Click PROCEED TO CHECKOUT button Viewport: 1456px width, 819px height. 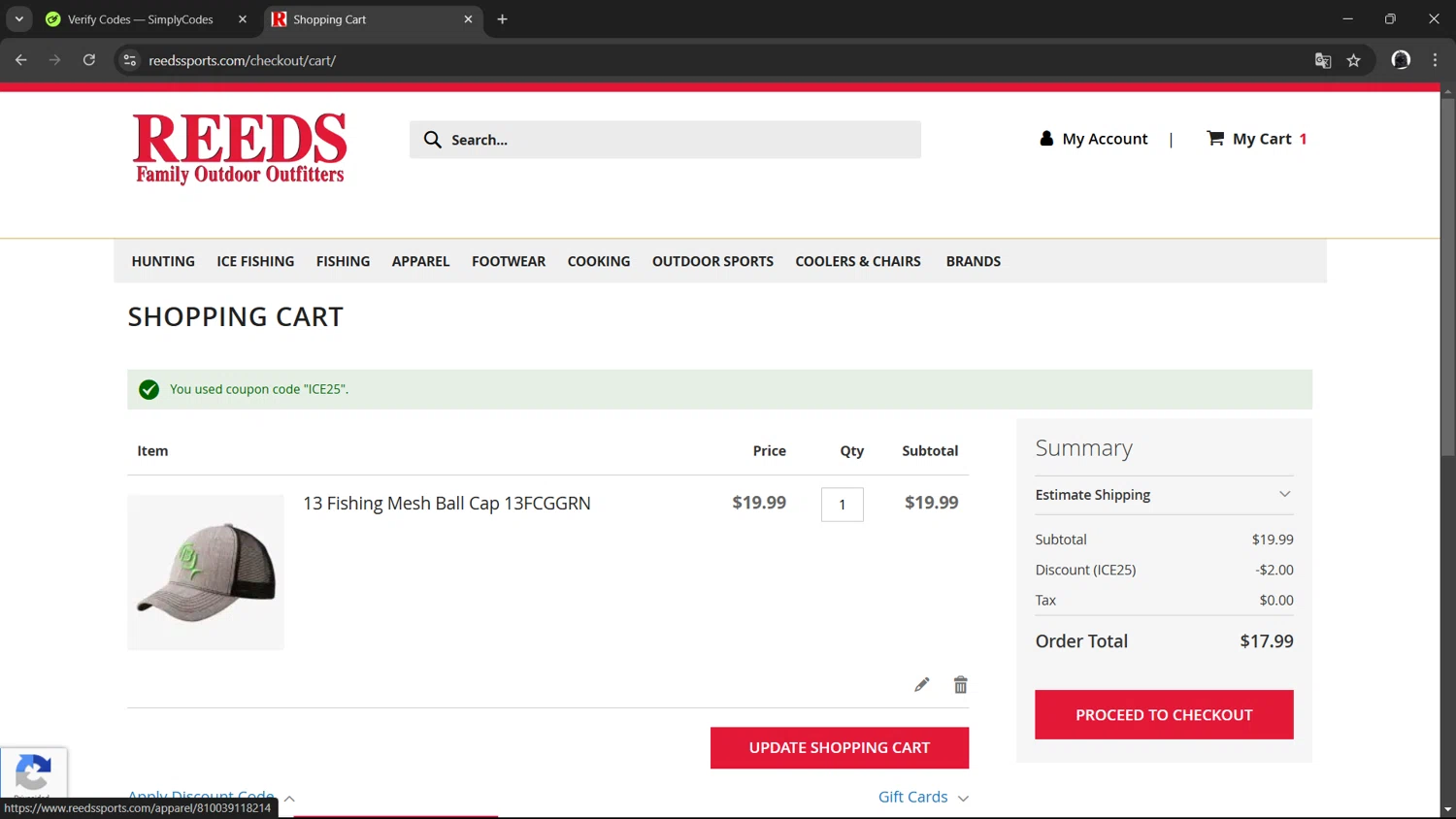pos(1164,715)
